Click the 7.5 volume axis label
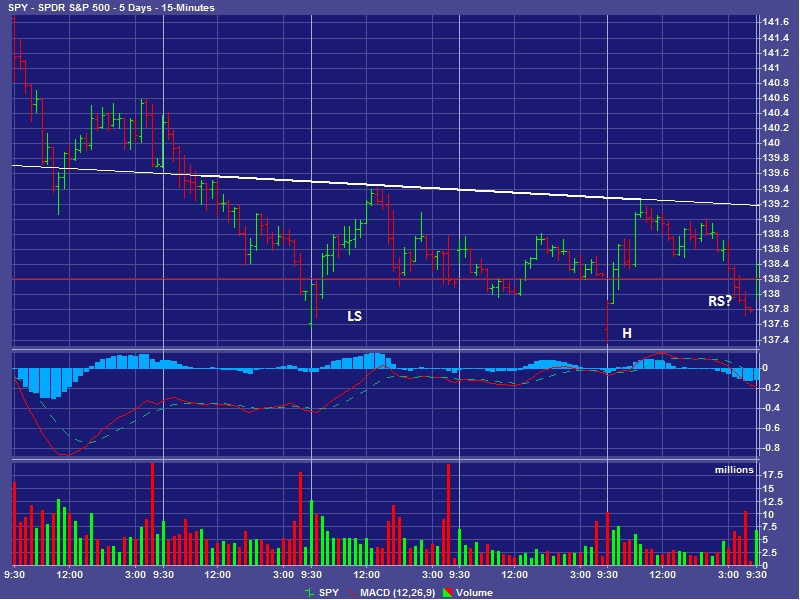 770,527
